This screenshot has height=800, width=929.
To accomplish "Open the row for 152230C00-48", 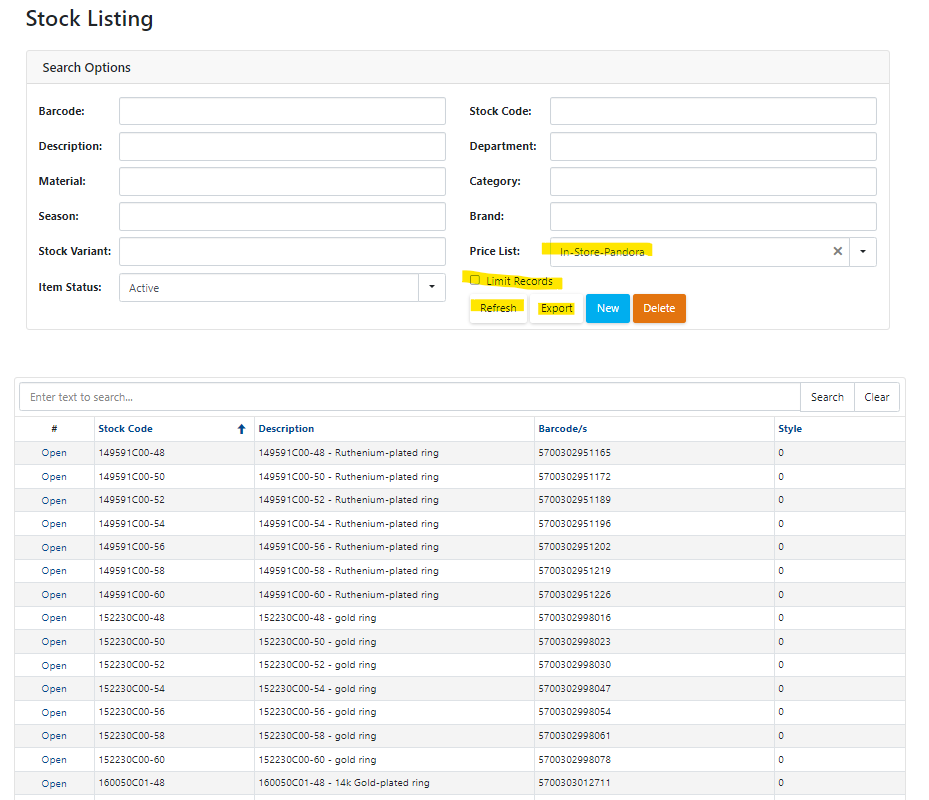I will (54, 617).
